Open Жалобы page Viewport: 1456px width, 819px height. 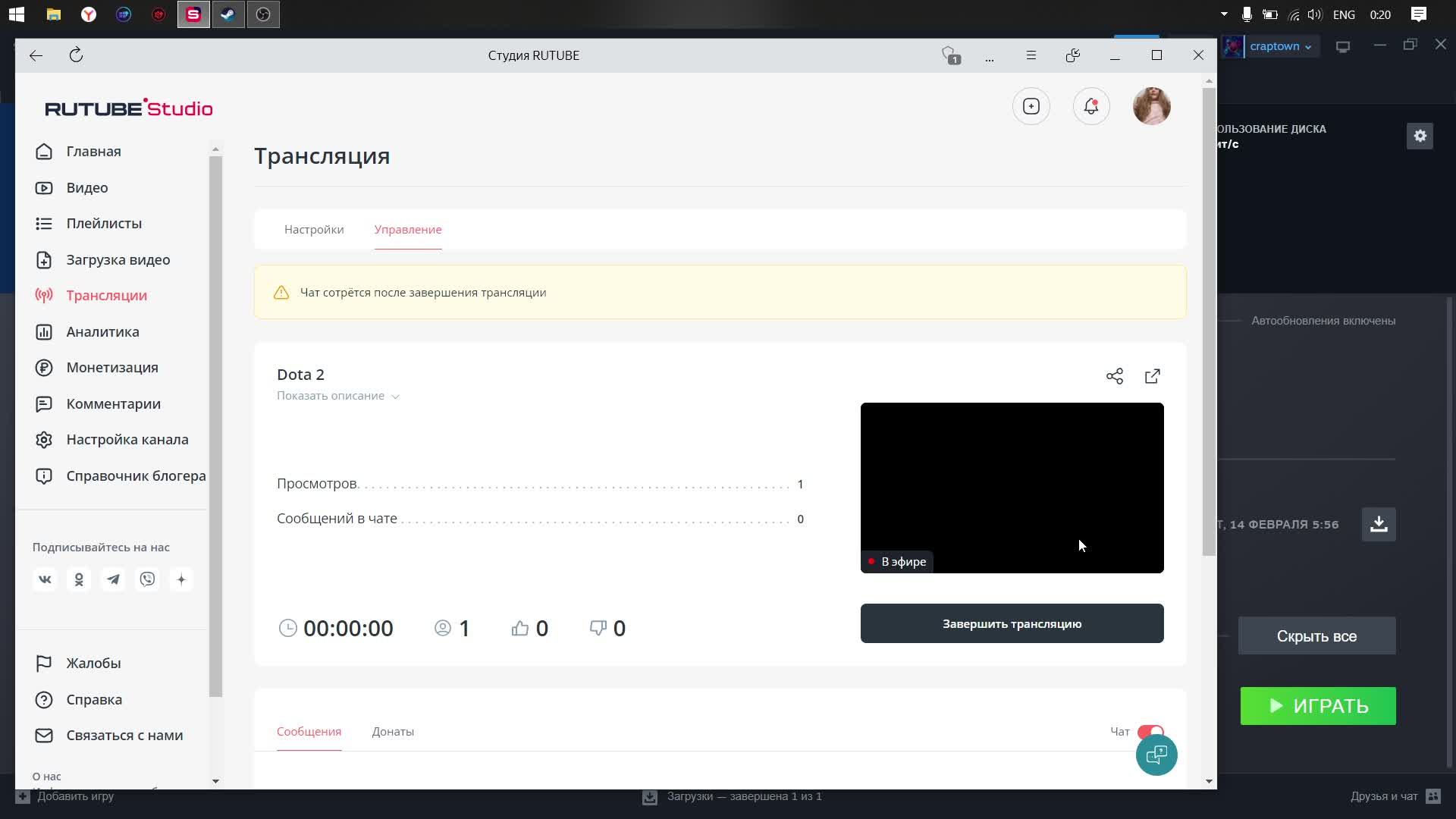point(93,664)
